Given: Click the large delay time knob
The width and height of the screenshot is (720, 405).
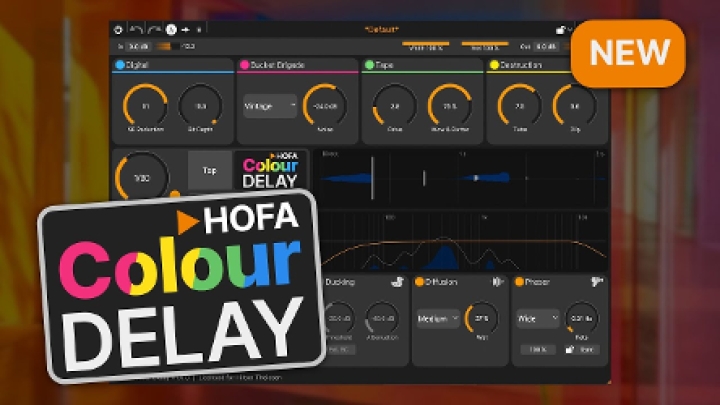Looking at the screenshot, I should [142, 177].
